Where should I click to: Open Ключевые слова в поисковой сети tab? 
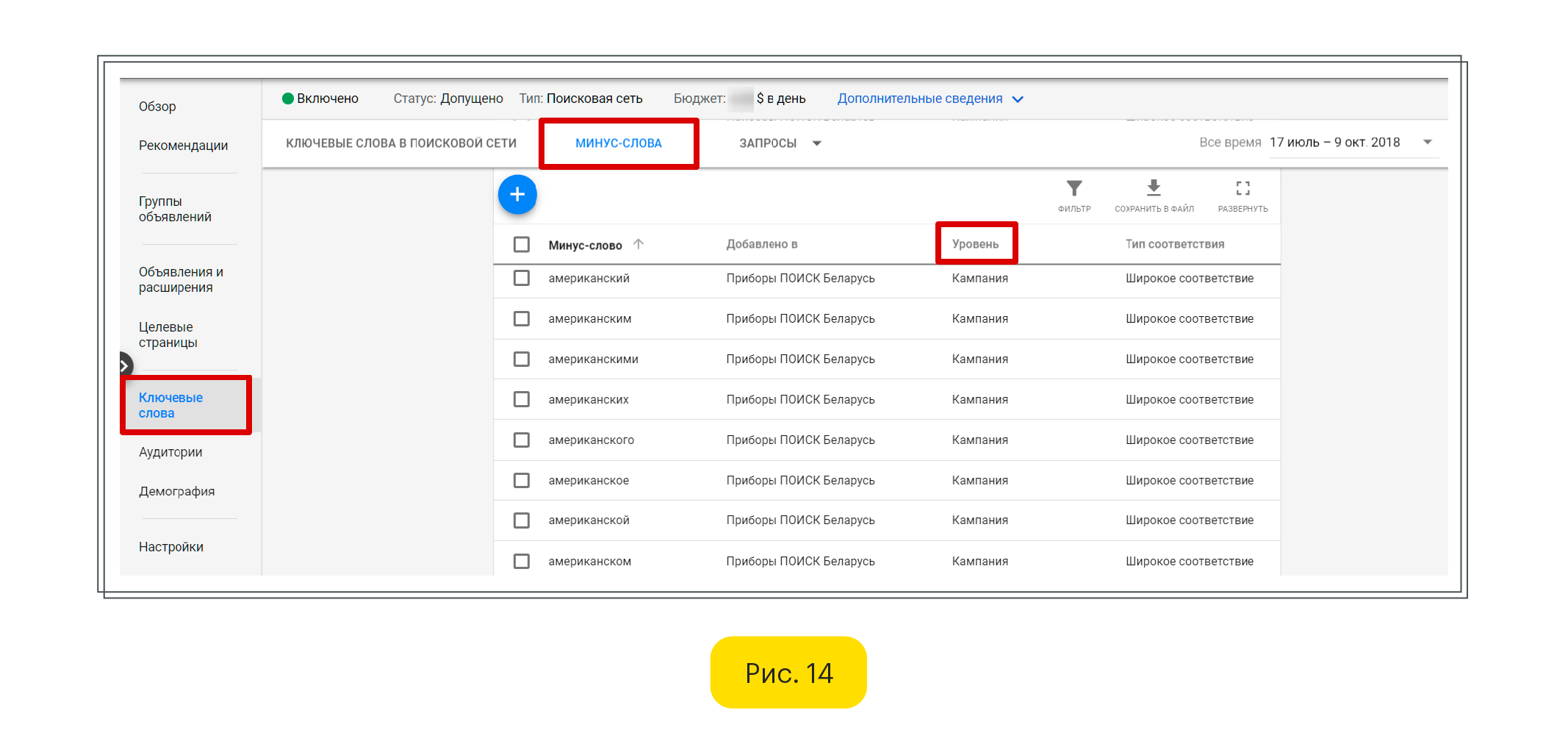pos(401,143)
